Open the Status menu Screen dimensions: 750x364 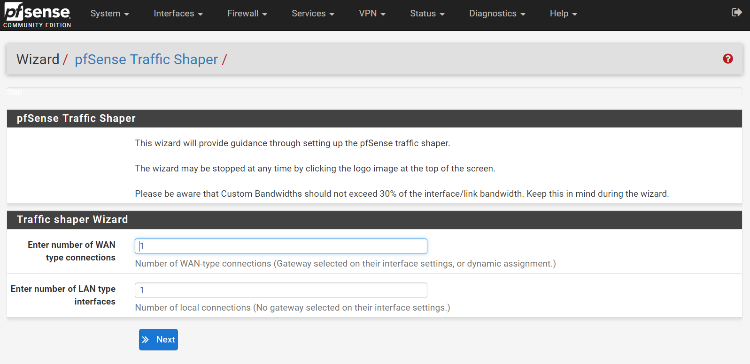427,14
